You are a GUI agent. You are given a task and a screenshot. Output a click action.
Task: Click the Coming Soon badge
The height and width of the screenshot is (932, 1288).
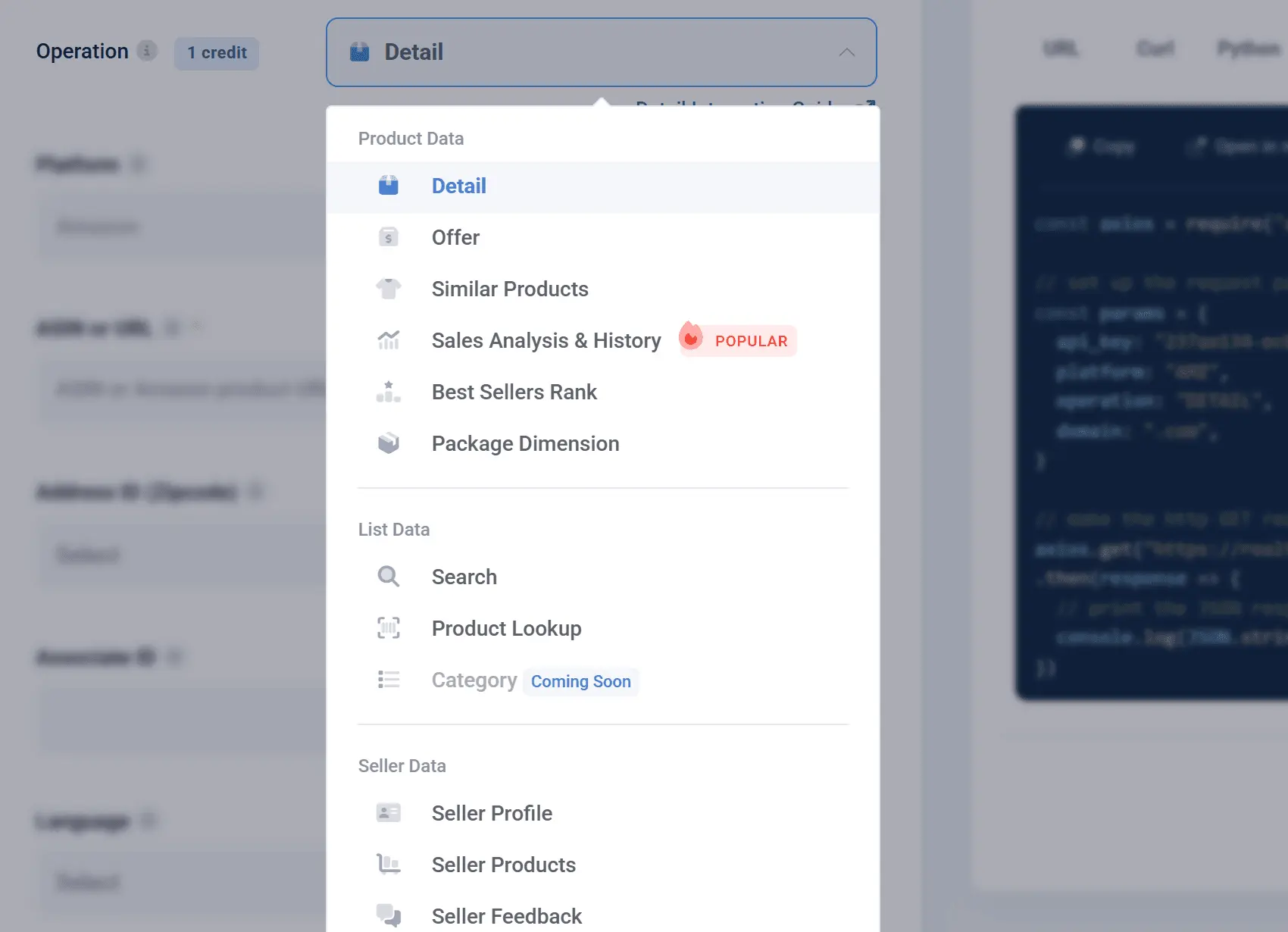(x=581, y=681)
